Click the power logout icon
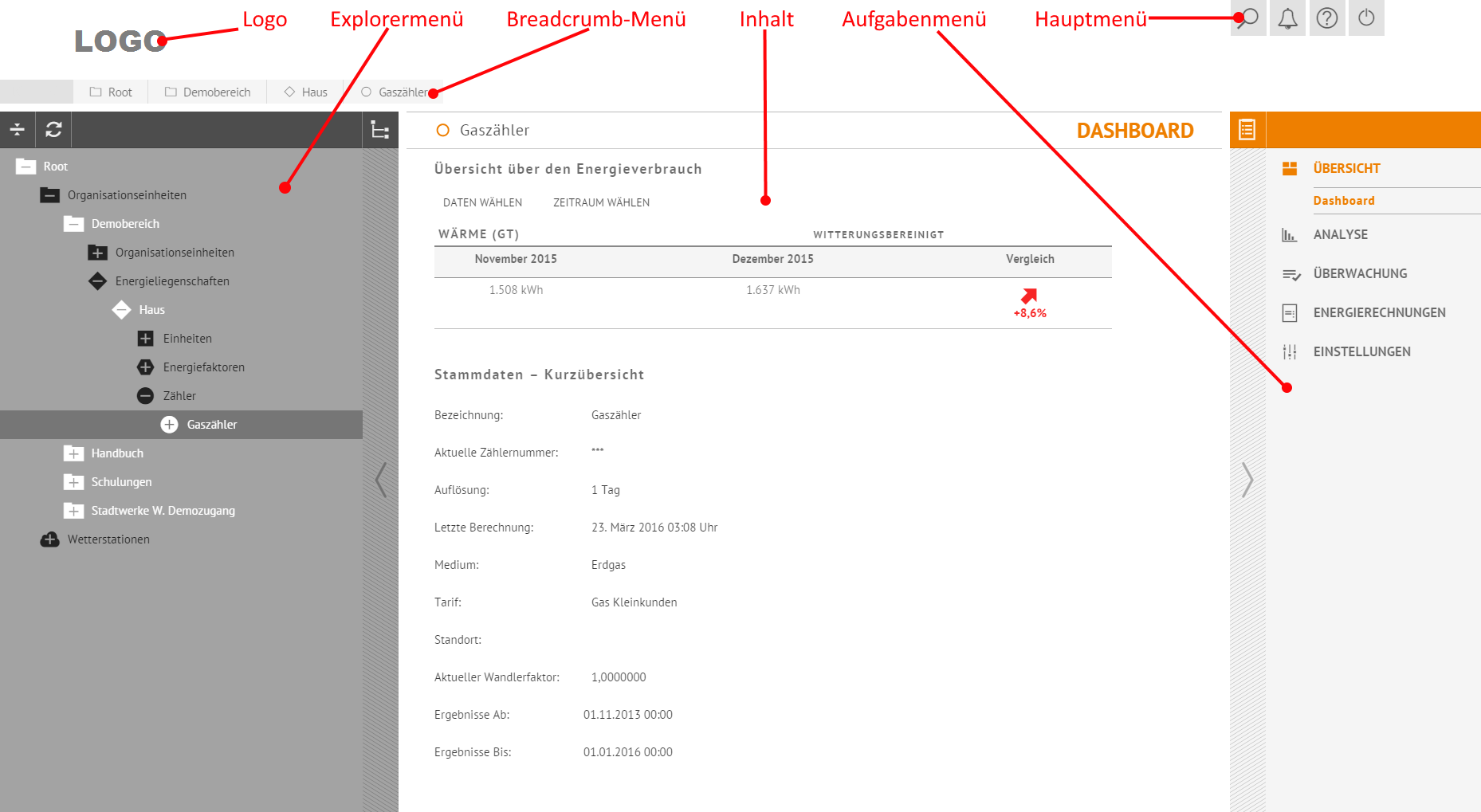The image size is (1481, 812). tap(1366, 18)
